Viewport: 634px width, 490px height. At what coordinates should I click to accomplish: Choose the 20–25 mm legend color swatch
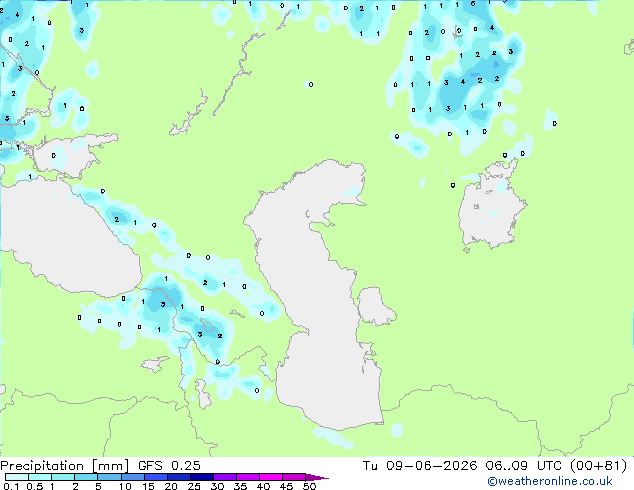point(178,477)
